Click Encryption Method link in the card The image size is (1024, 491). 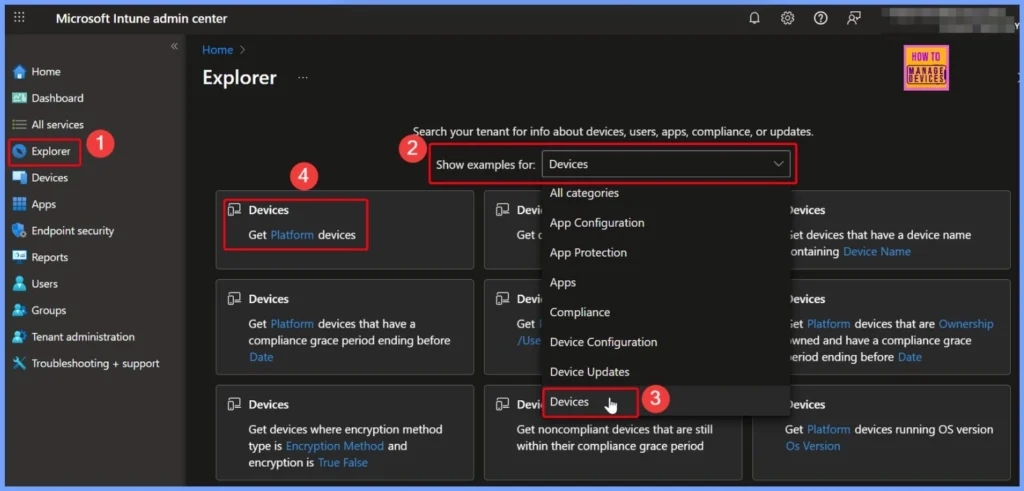click(x=335, y=446)
